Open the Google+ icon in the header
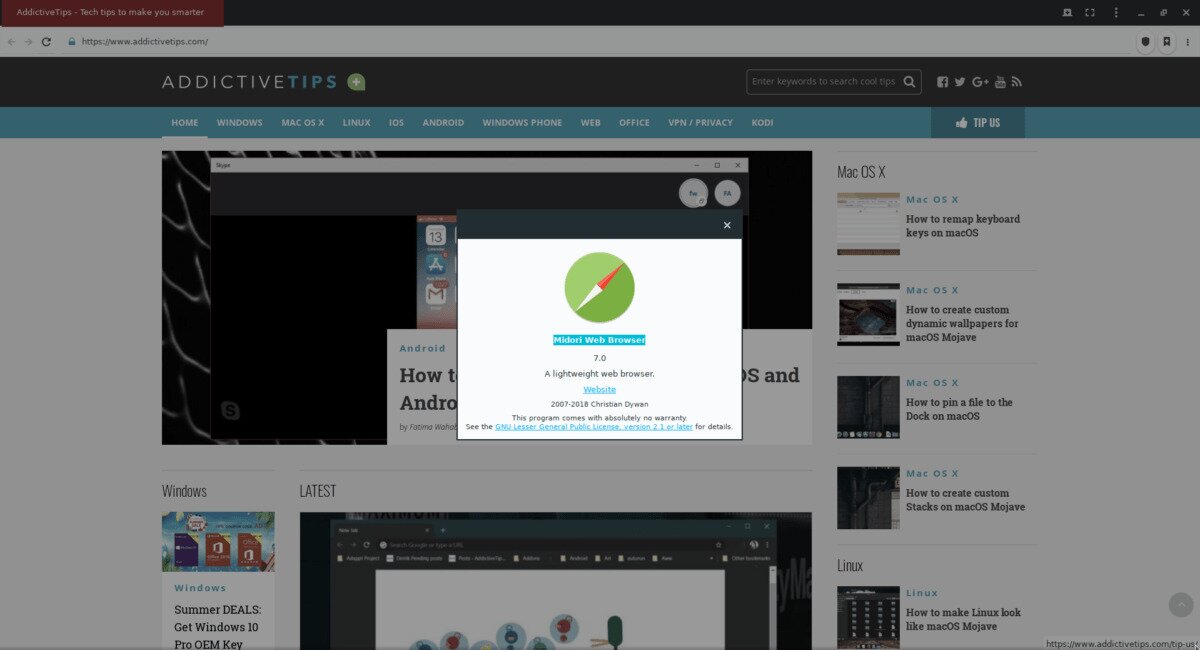This screenshot has width=1200, height=650. [980, 82]
